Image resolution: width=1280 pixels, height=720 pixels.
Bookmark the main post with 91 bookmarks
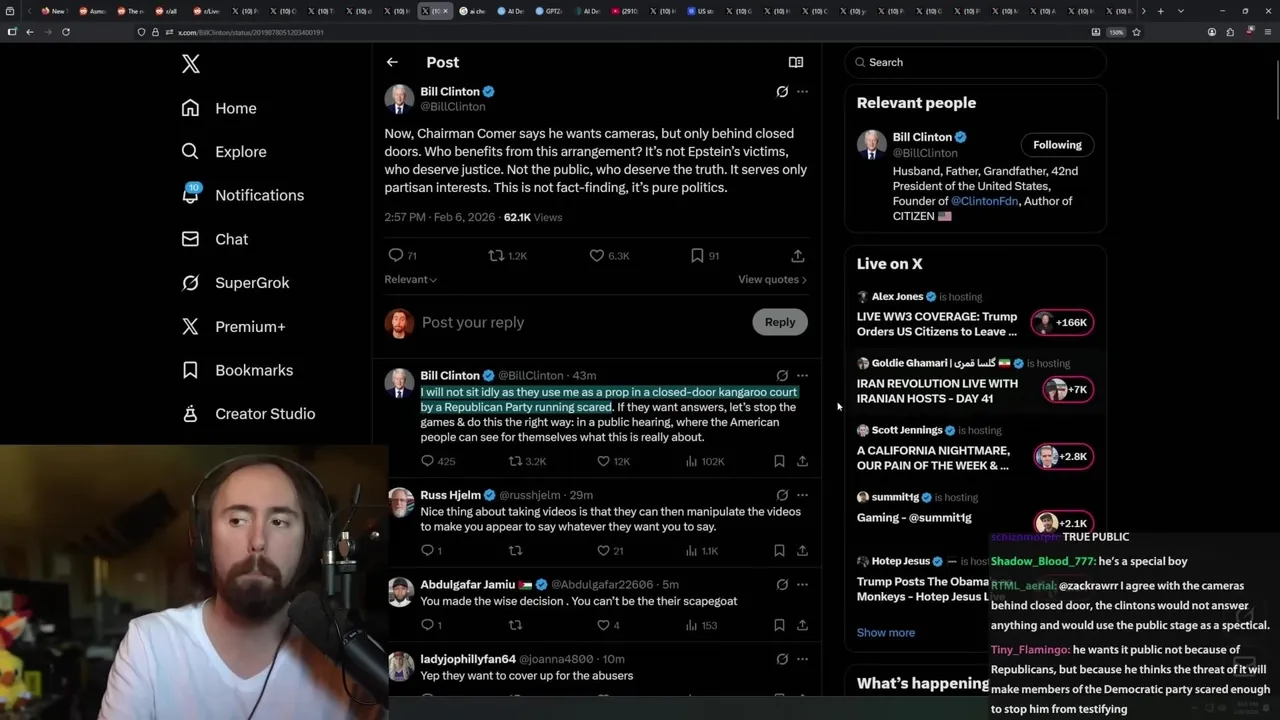[x=705, y=256]
